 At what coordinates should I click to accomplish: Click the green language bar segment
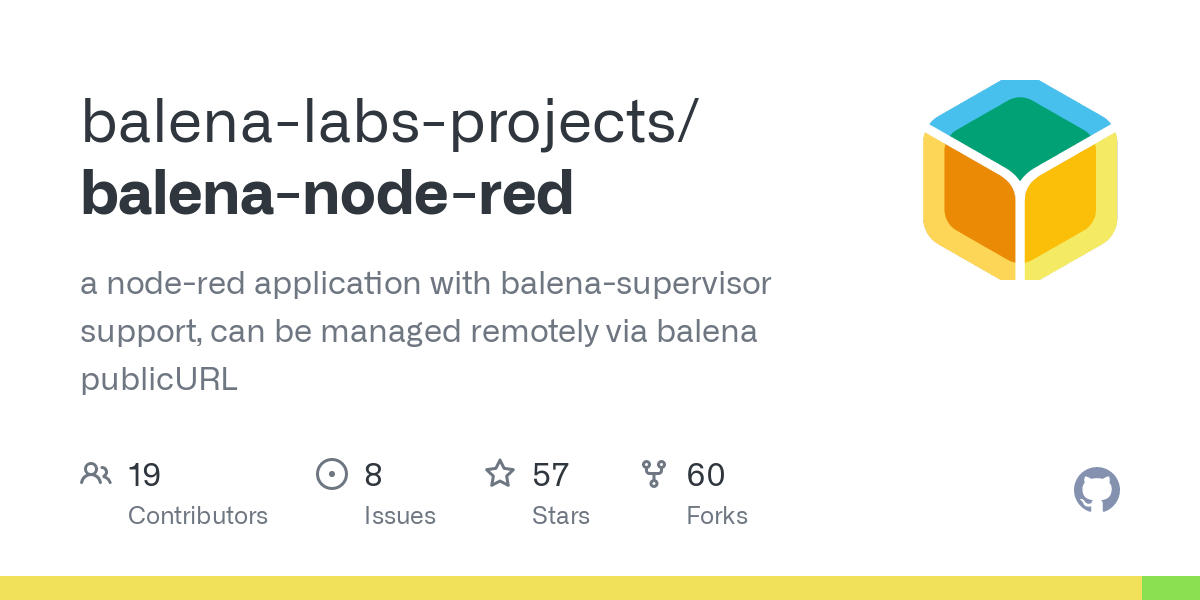[x=1171, y=588]
